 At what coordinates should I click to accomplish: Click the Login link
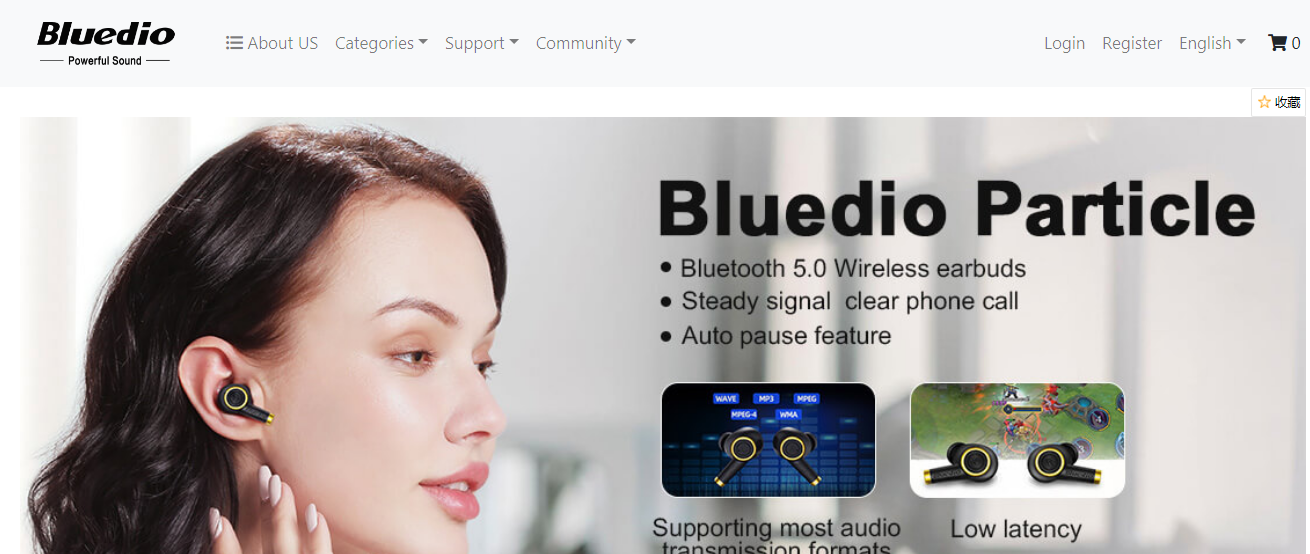[1064, 43]
